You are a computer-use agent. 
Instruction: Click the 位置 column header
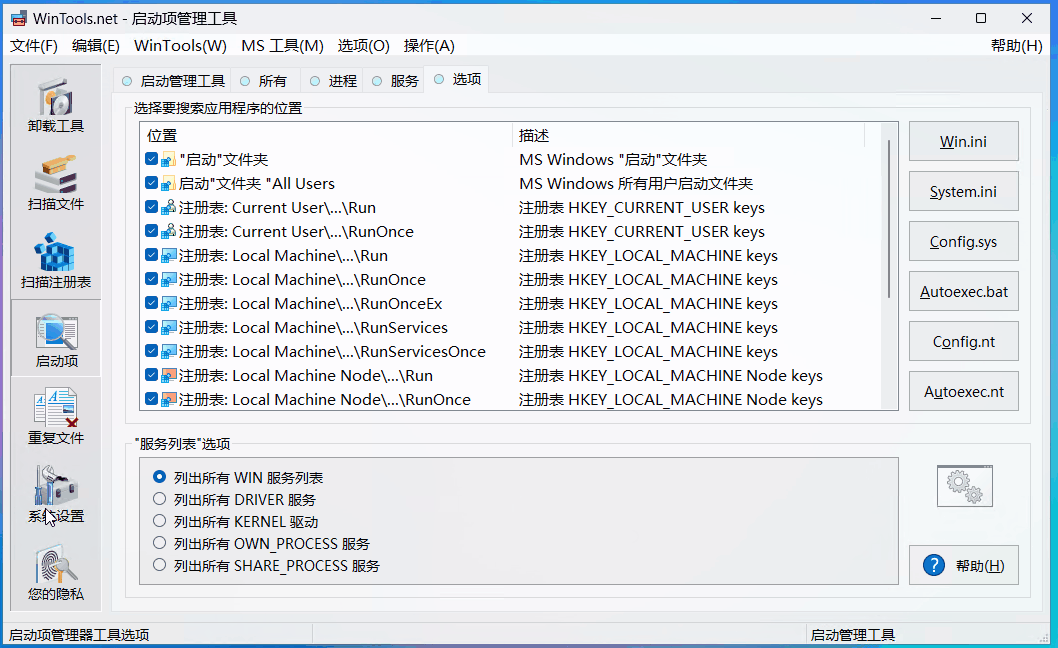[327, 136]
